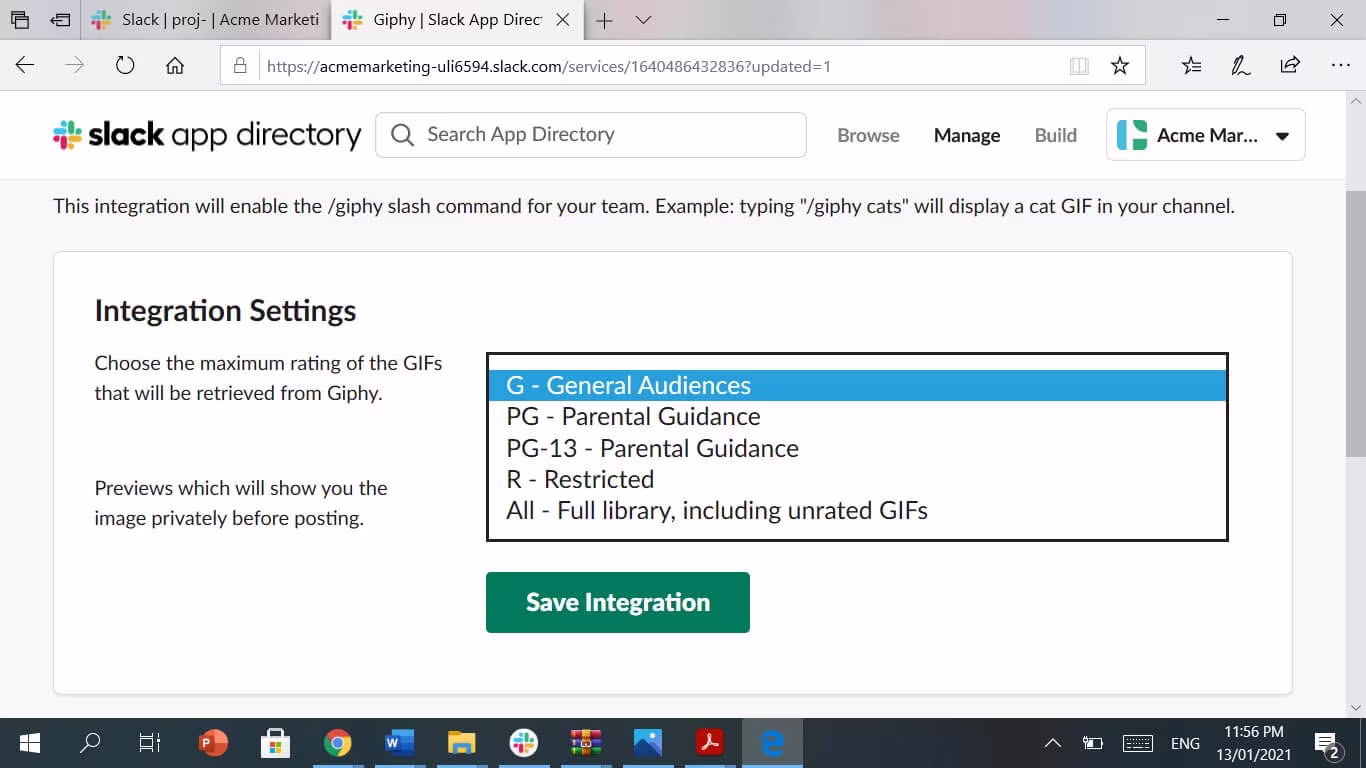Open the Share this page icon

point(1290,66)
